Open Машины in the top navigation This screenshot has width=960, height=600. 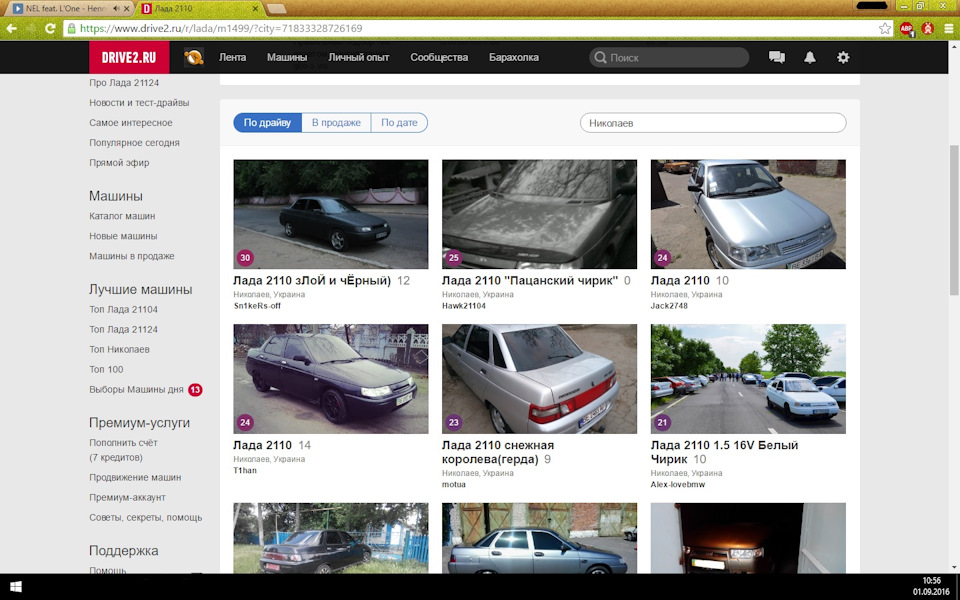(x=287, y=58)
